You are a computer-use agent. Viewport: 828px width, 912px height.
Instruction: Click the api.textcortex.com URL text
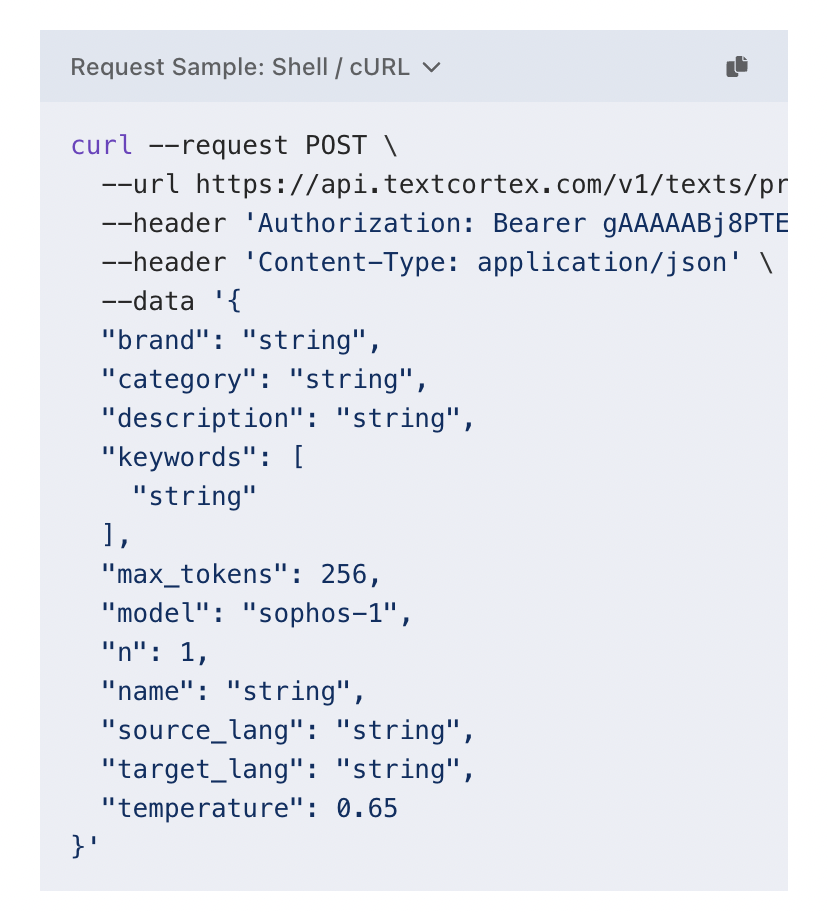[x=490, y=184]
